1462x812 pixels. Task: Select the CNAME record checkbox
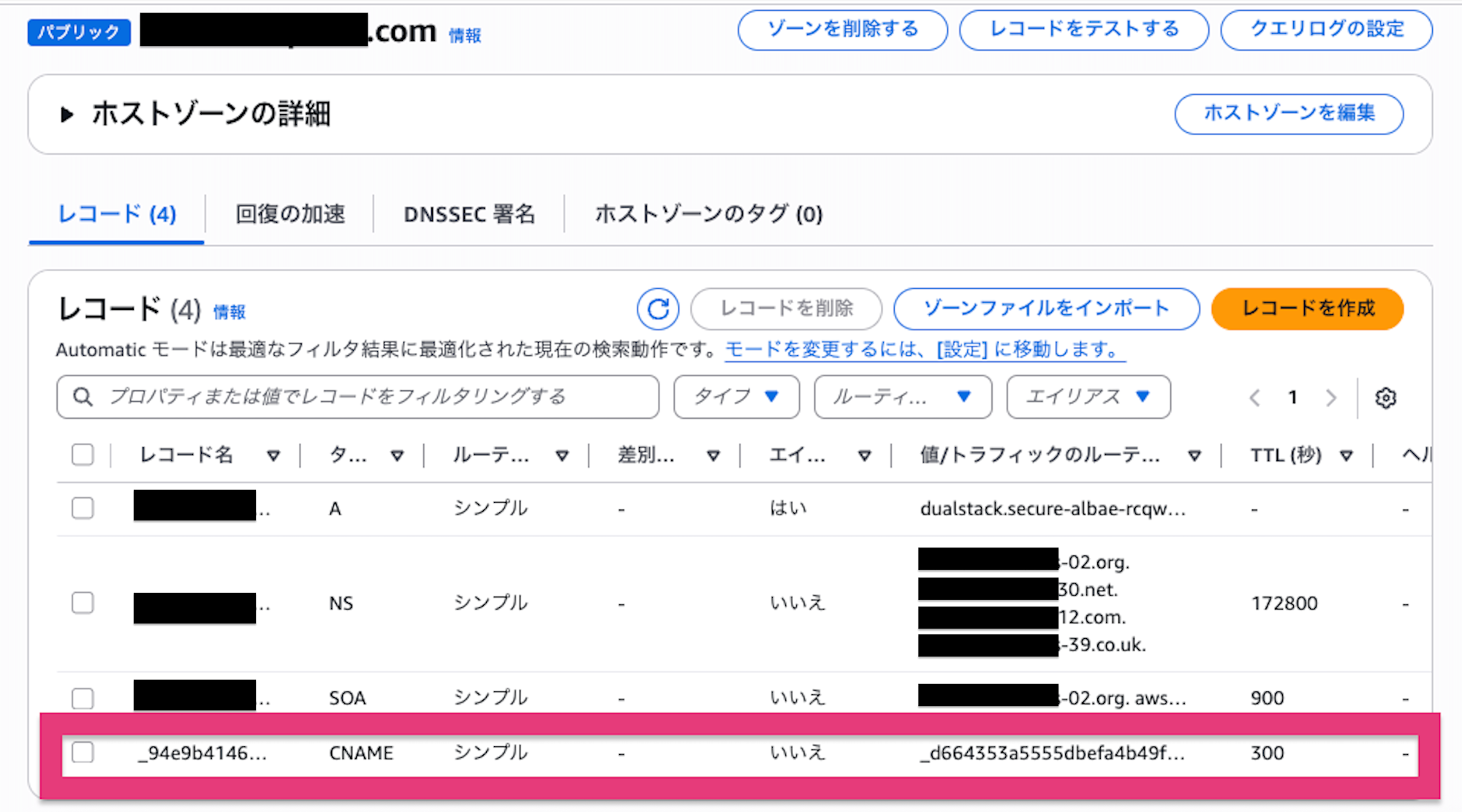coord(83,752)
